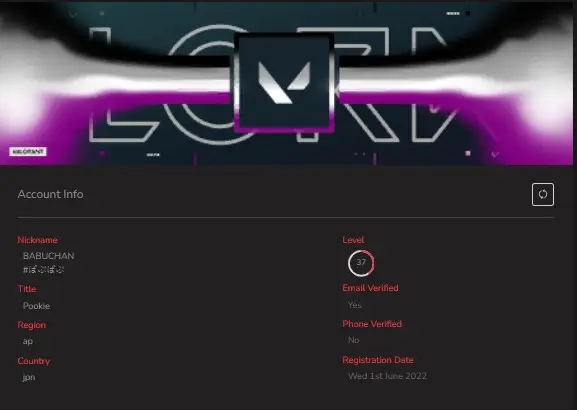The width and height of the screenshot is (577, 410).
Task: Click the Title field label
Action: 27,289
